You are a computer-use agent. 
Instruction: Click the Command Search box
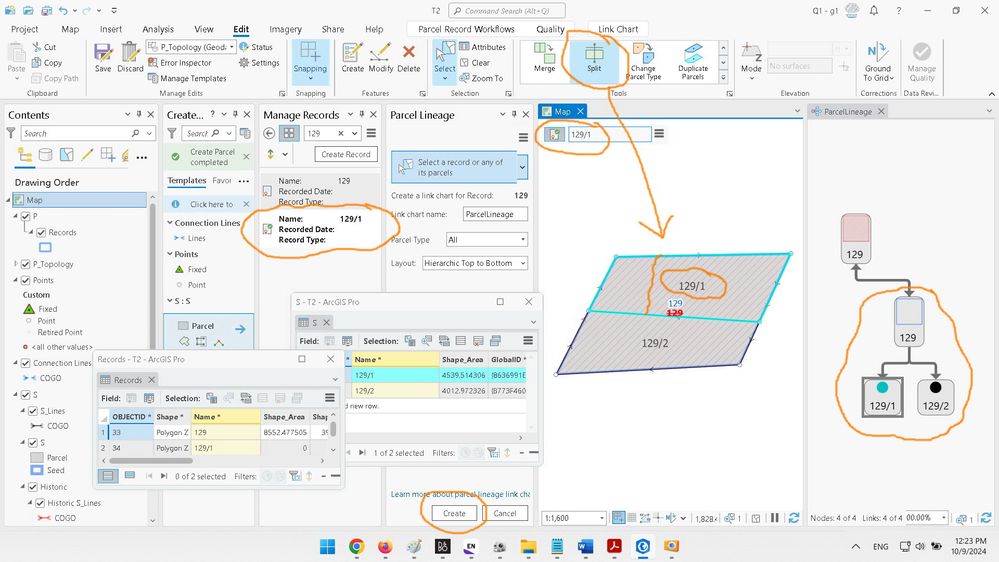pyautogui.click(x=507, y=11)
